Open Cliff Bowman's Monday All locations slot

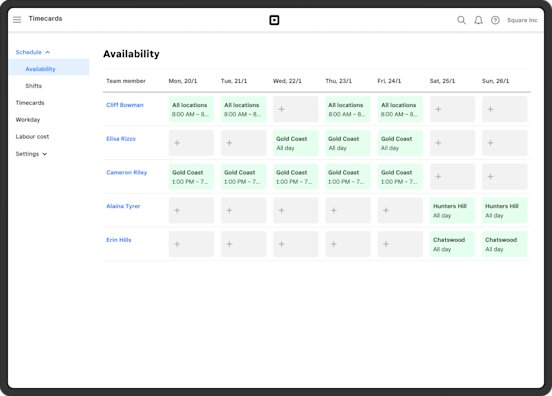(x=191, y=109)
